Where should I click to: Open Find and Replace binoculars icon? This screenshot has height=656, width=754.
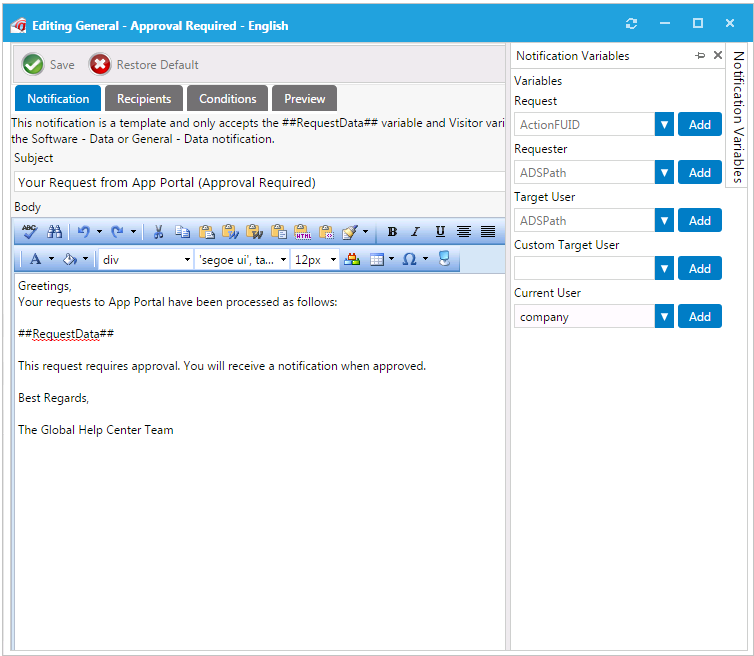coord(54,232)
